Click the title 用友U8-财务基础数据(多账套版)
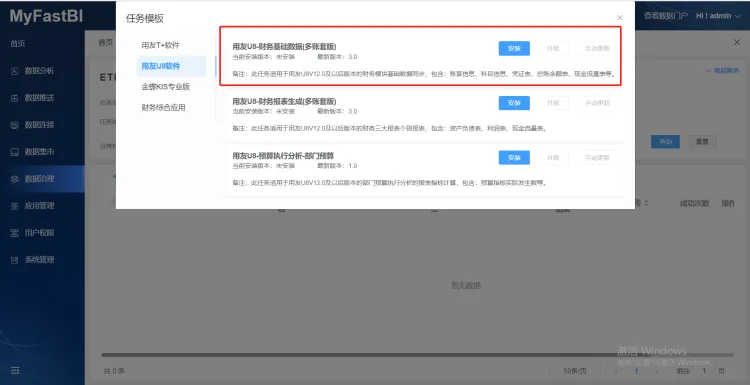Image resolution: width=750 pixels, height=385 pixels. (x=284, y=47)
